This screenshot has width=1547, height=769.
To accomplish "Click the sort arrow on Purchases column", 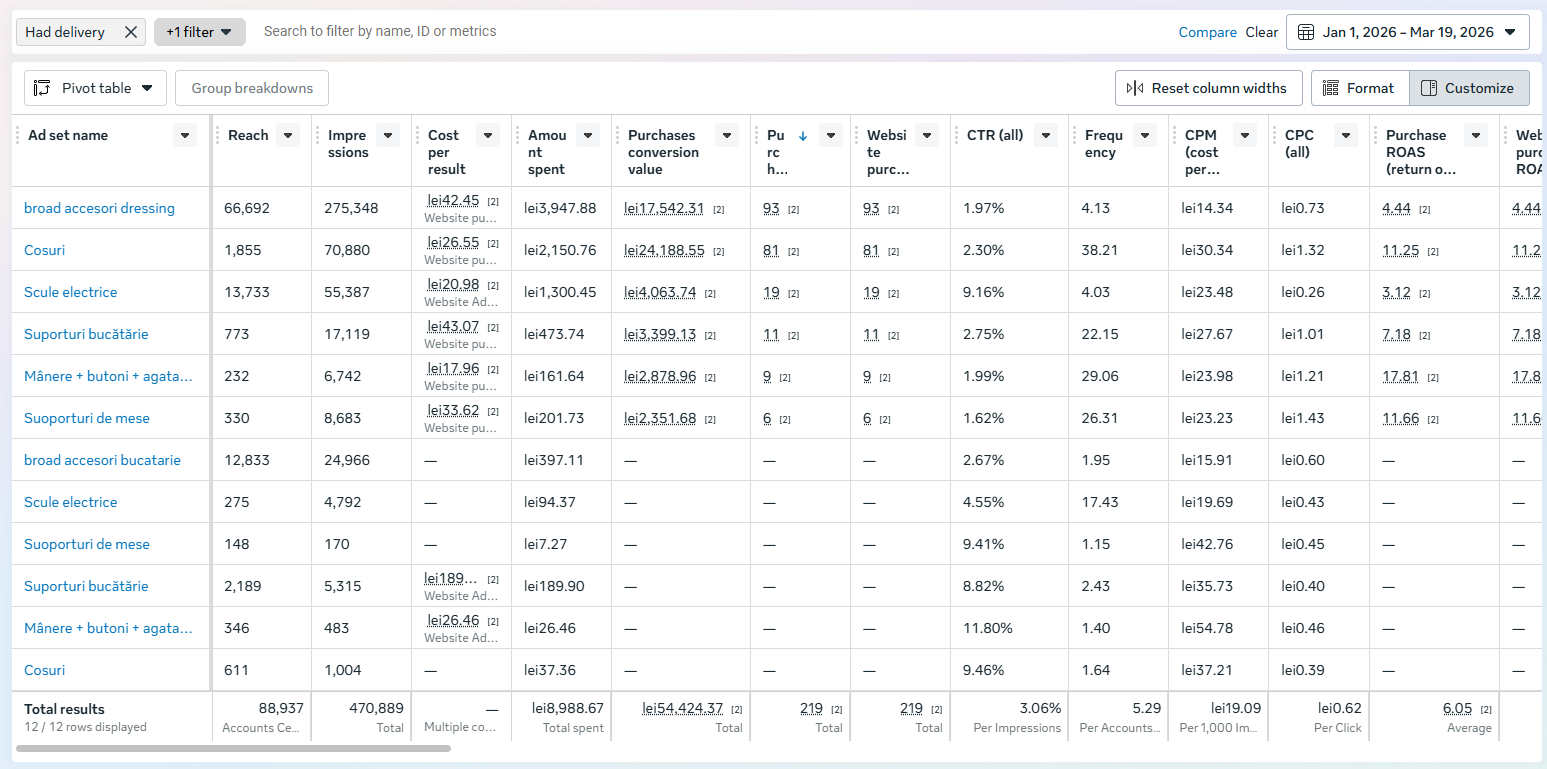I will [803, 136].
